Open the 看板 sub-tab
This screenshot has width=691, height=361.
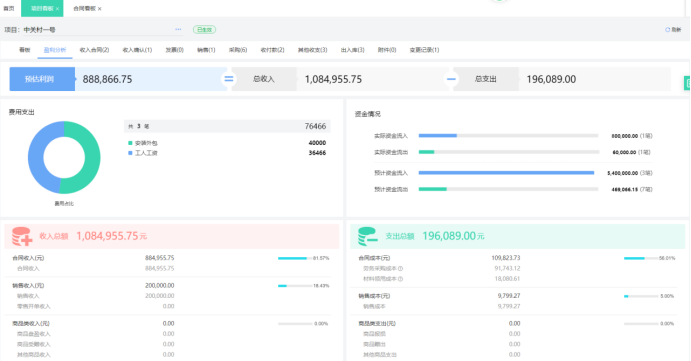coord(25,50)
